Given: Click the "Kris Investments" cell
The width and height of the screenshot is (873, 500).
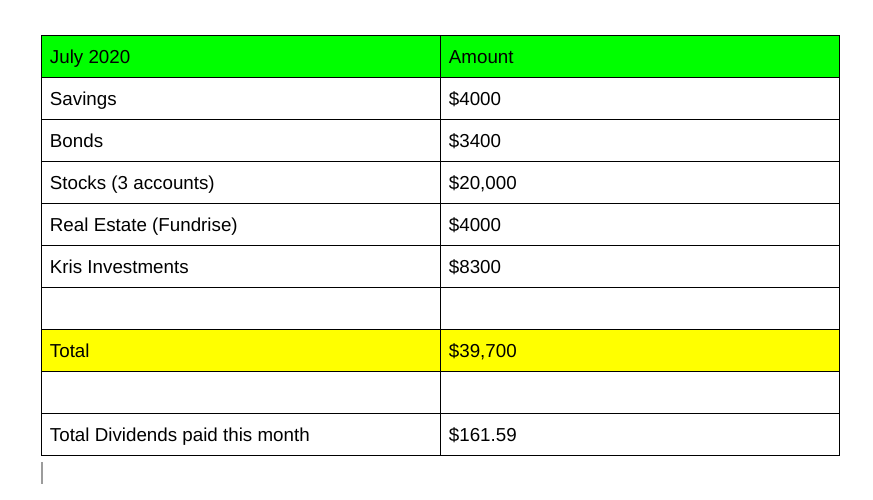Looking at the screenshot, I should (240, 267).
